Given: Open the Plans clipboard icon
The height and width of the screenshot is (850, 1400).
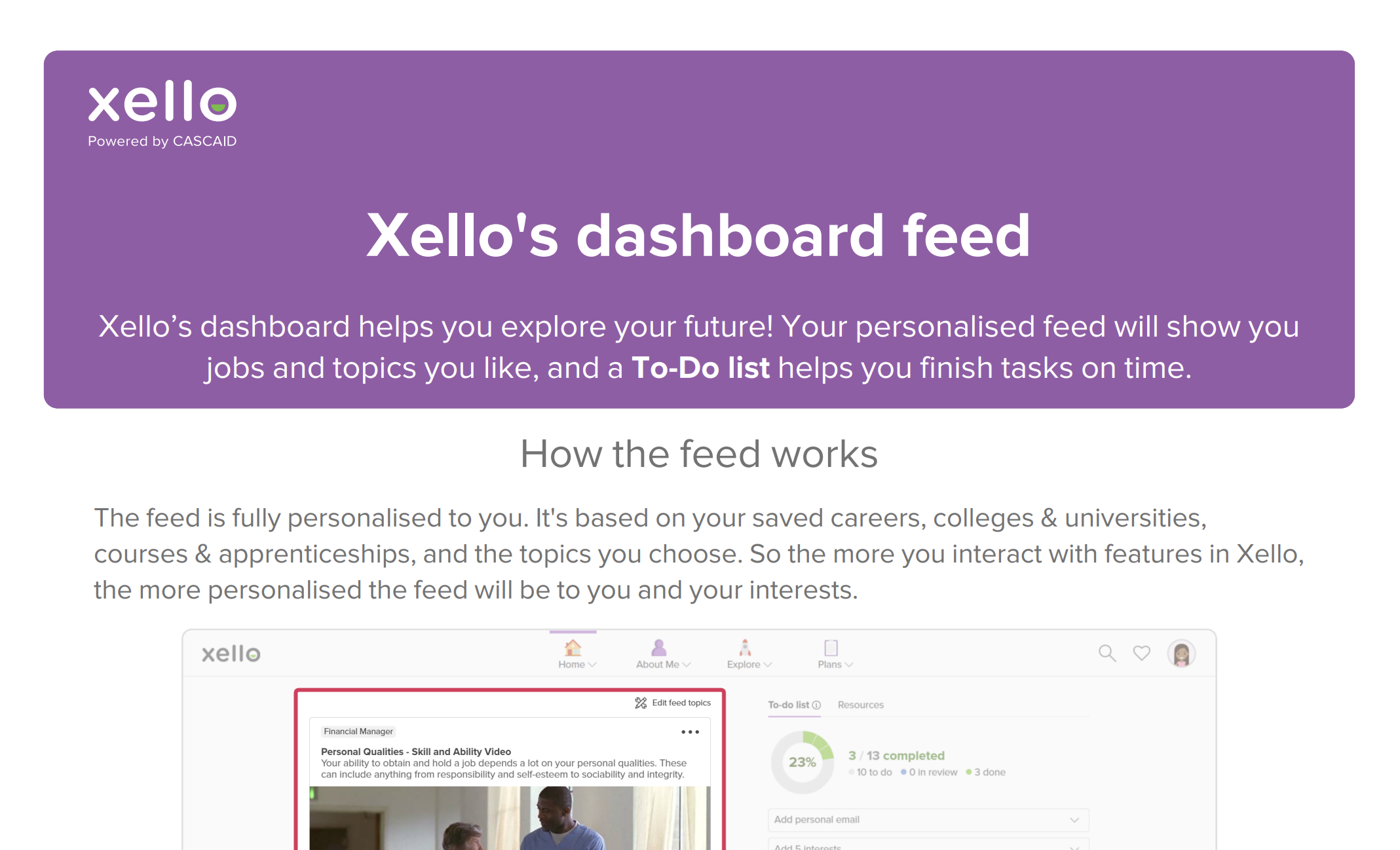Looking at the screenshot, I should (831, 648).
